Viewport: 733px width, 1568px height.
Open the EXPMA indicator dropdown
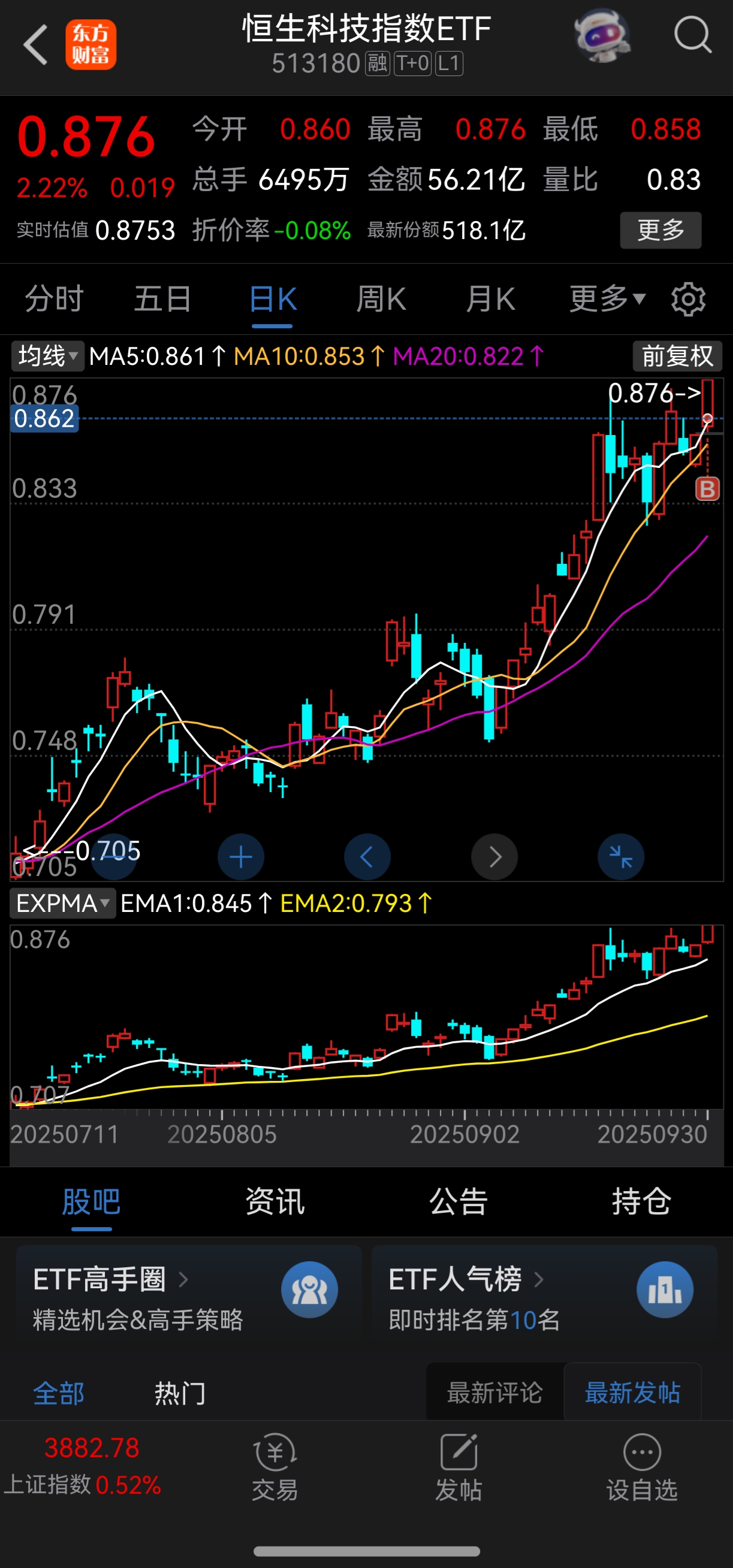tap(63, 904)
